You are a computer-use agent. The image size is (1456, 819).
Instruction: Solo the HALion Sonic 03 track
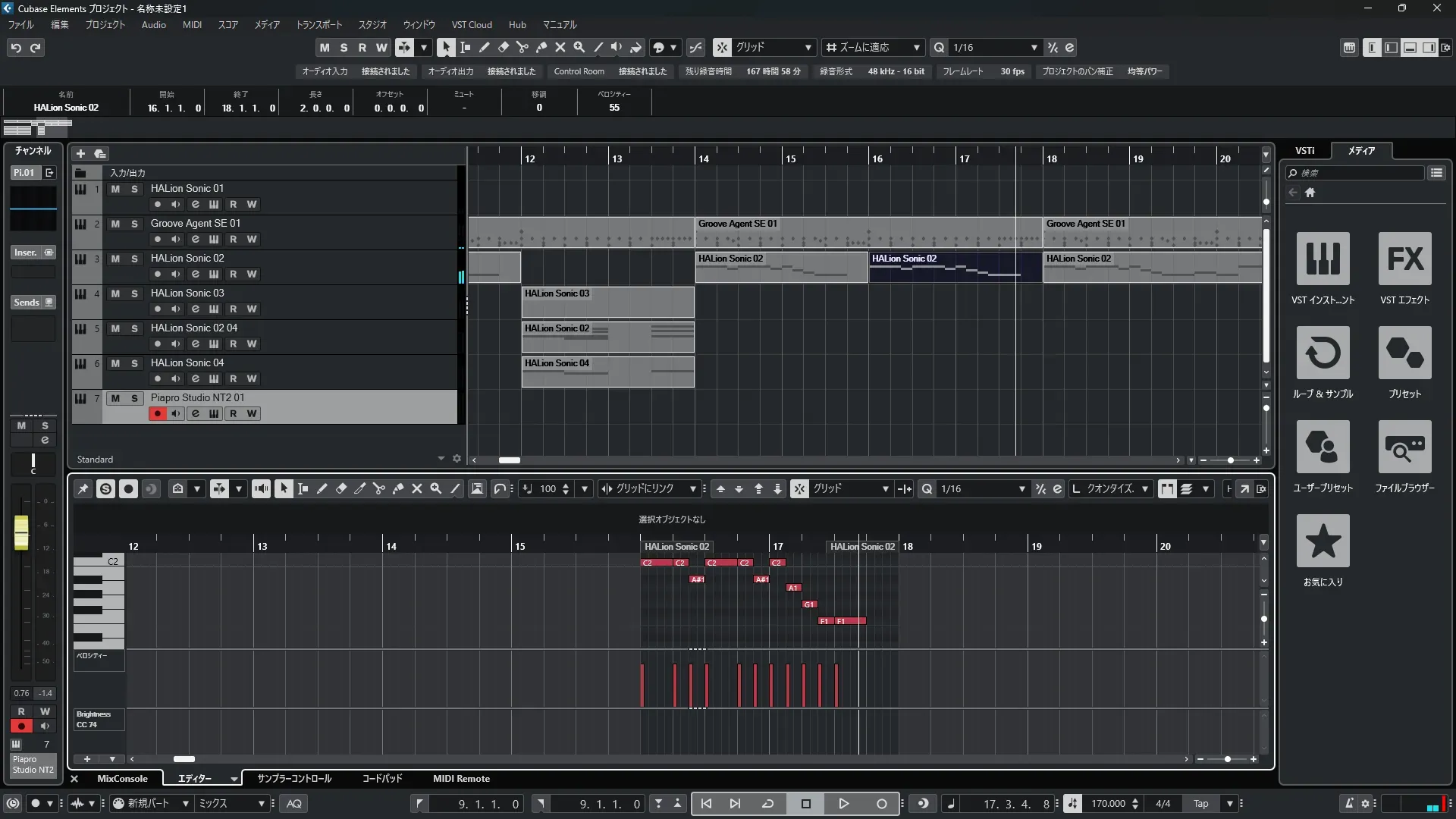134,293
